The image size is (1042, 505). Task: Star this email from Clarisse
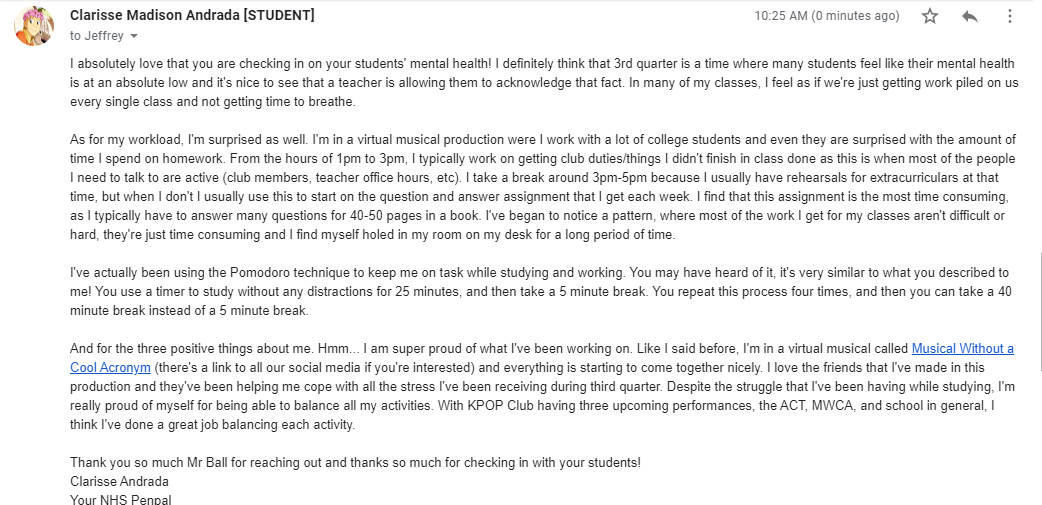(x=930, y=16)
